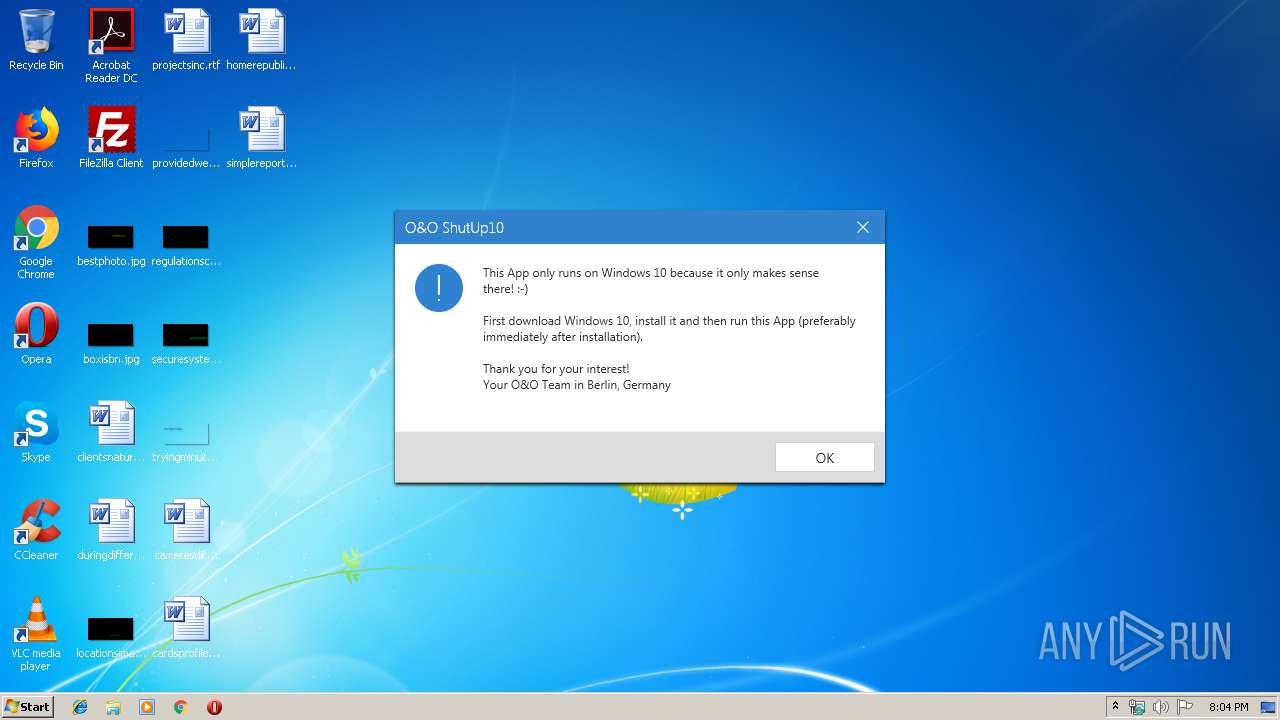Screen dimensions: 1280x720
Task: Open the Action Center flag icon
Action: point(1185,707)
